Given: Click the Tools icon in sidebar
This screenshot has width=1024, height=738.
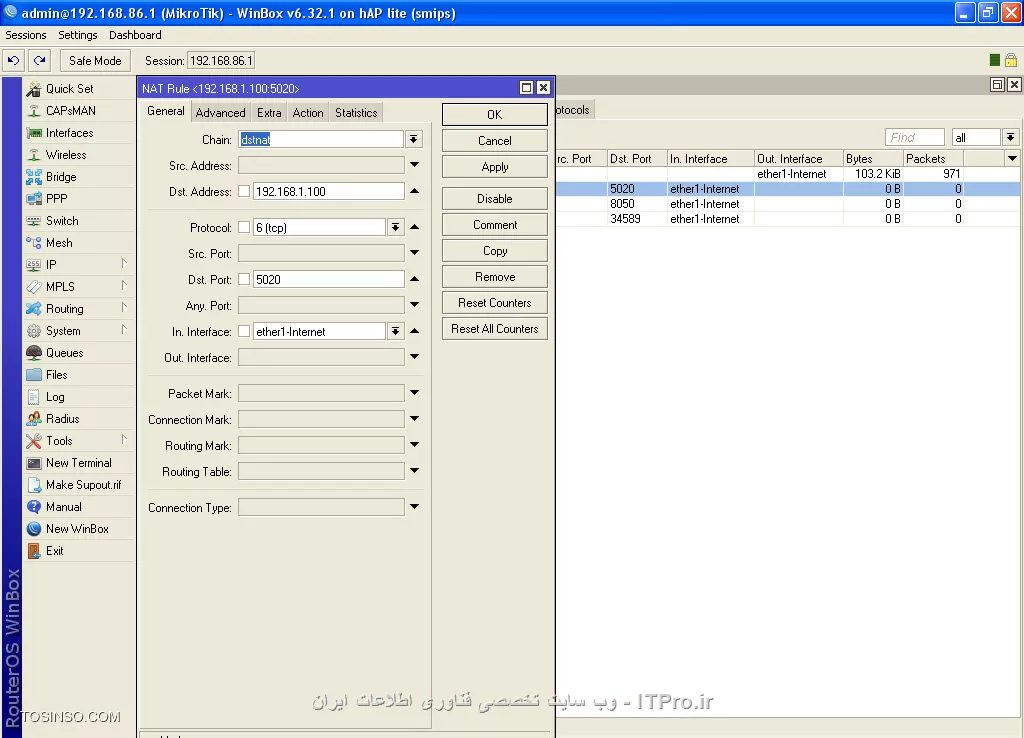Looking at the screenshot, I should coord(34,441).
